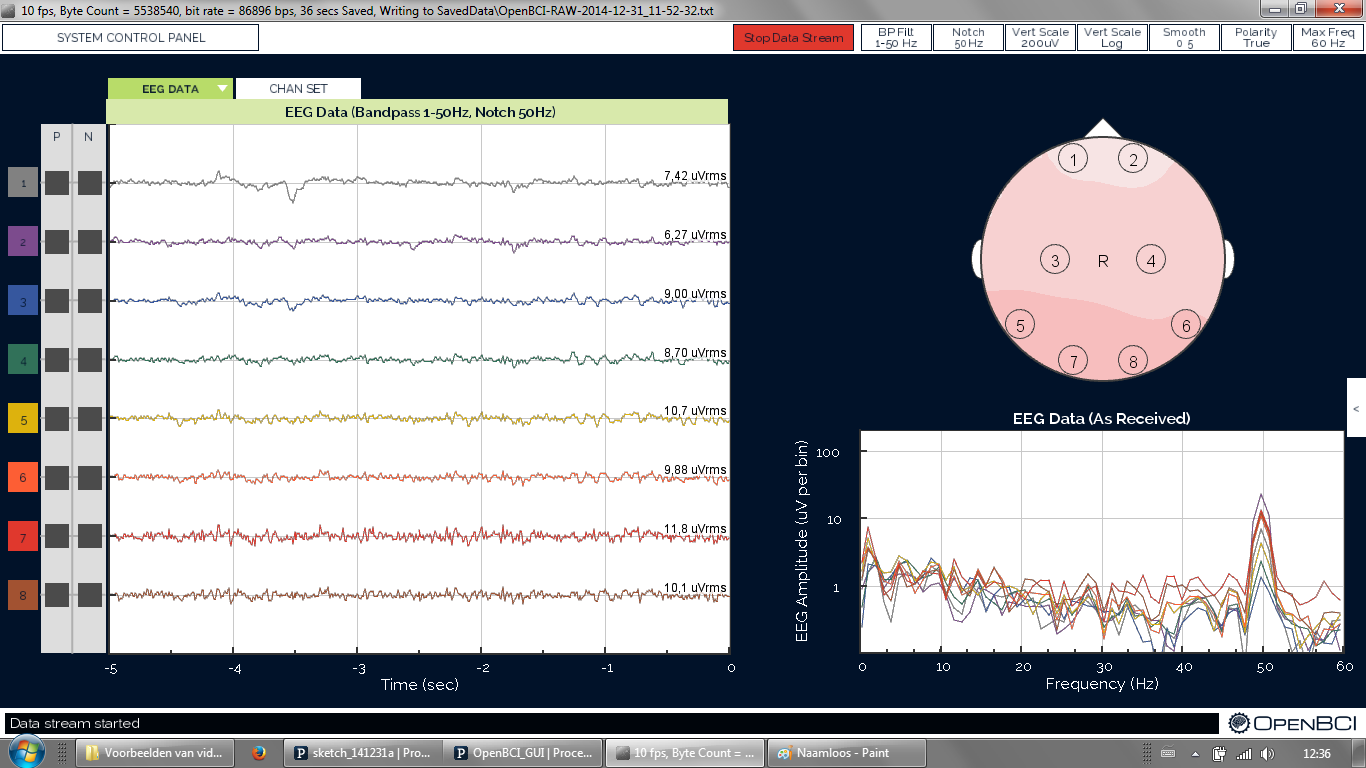Select the brown channel 8 button
Screen dimensions: 1366x768
tap(22, 595)
